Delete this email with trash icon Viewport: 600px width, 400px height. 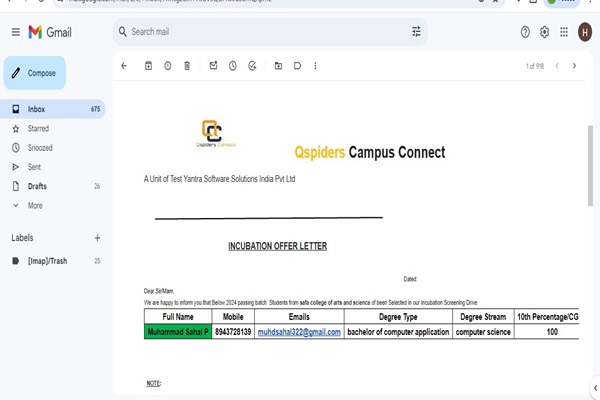click(187, 66)
